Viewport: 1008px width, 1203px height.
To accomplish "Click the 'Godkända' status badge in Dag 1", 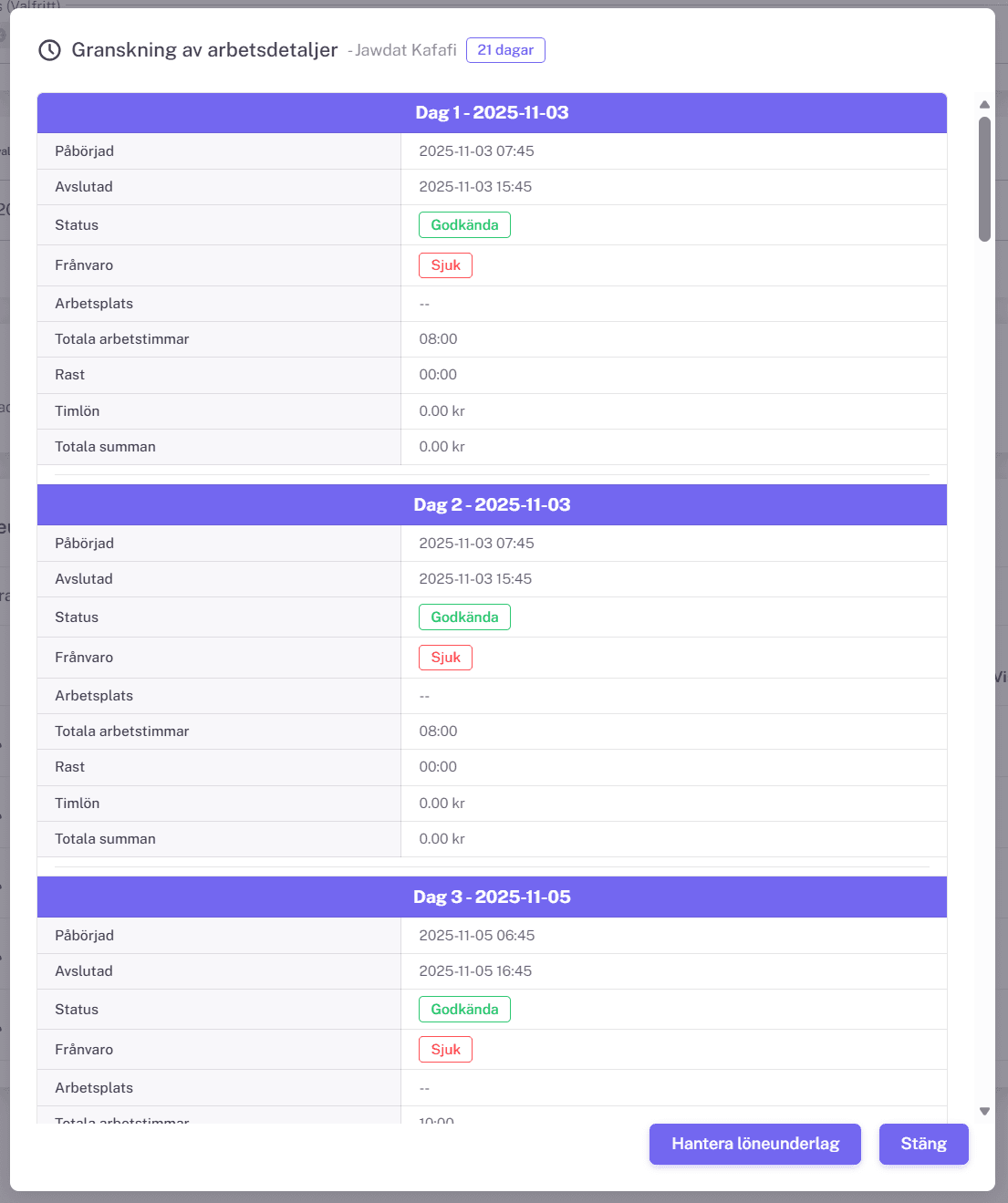I will pos(464,225).
